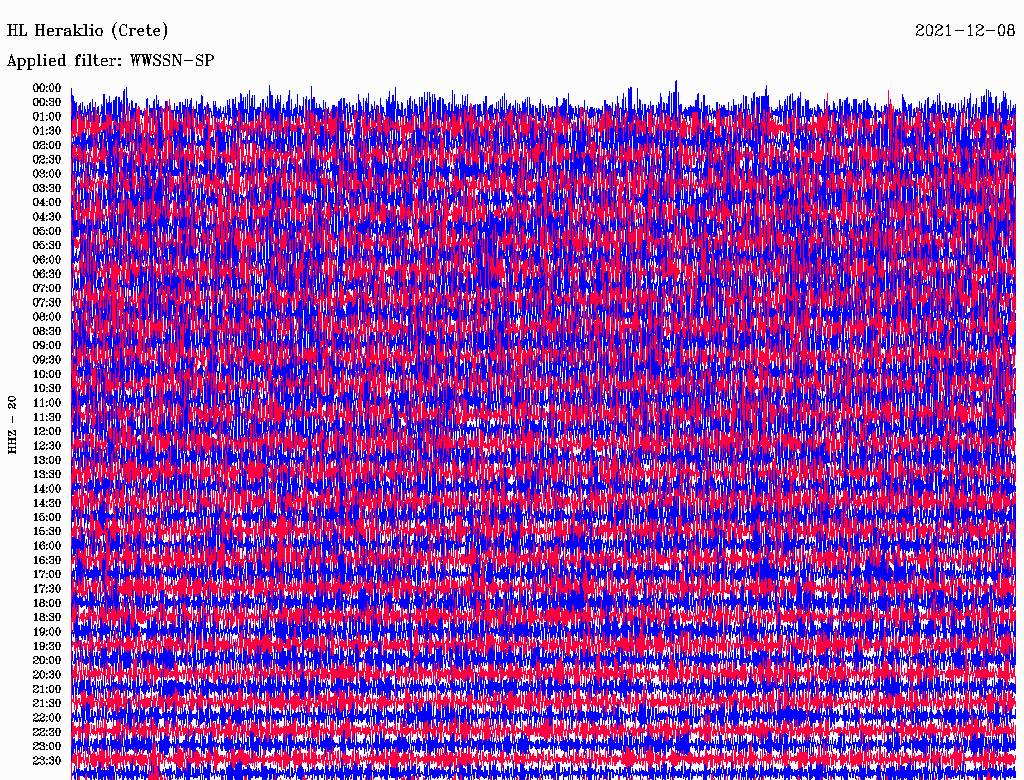The image size is (1024, 780).
Task: Select the 22:30 time label
Action: point(46,732)
